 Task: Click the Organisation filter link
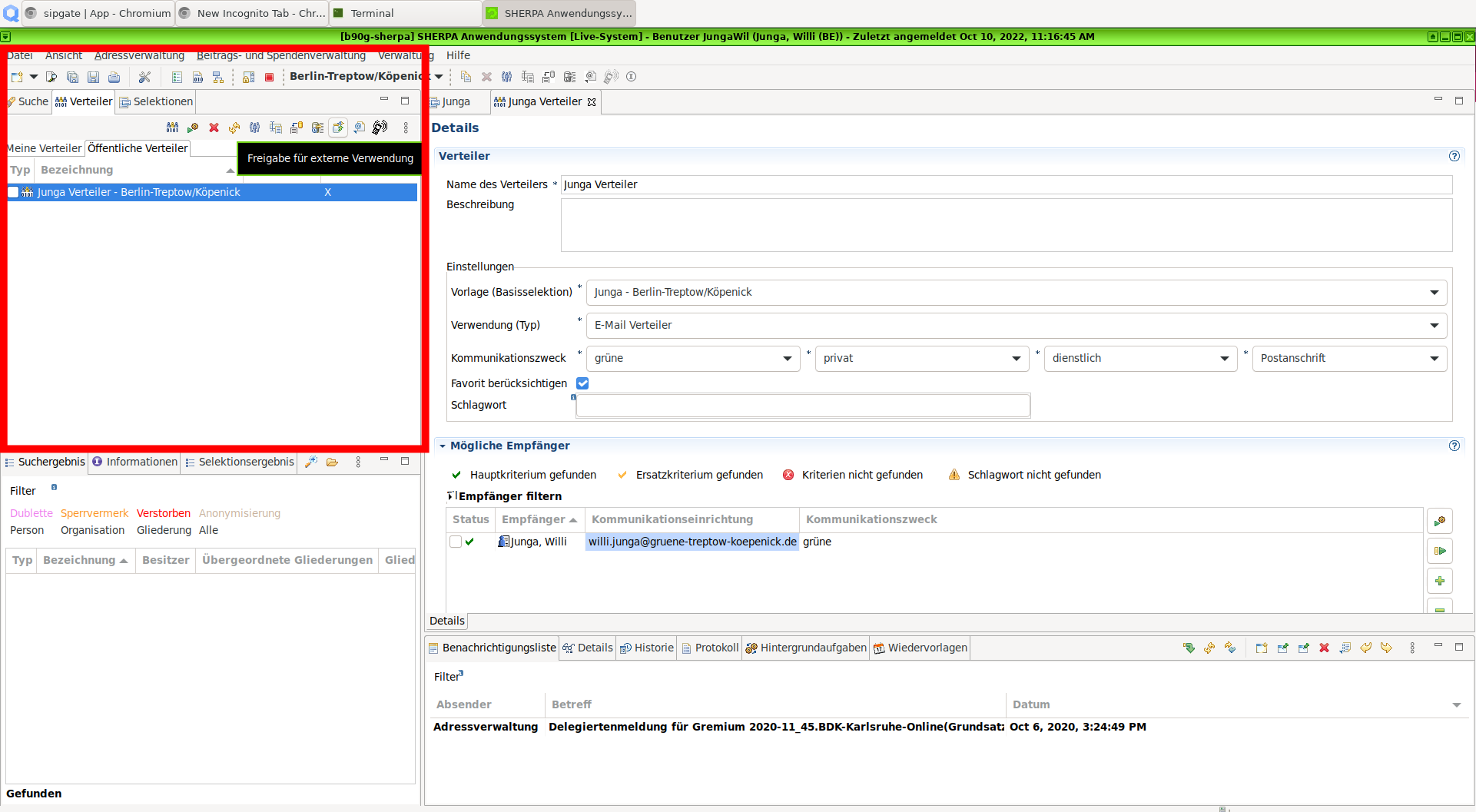92,530
